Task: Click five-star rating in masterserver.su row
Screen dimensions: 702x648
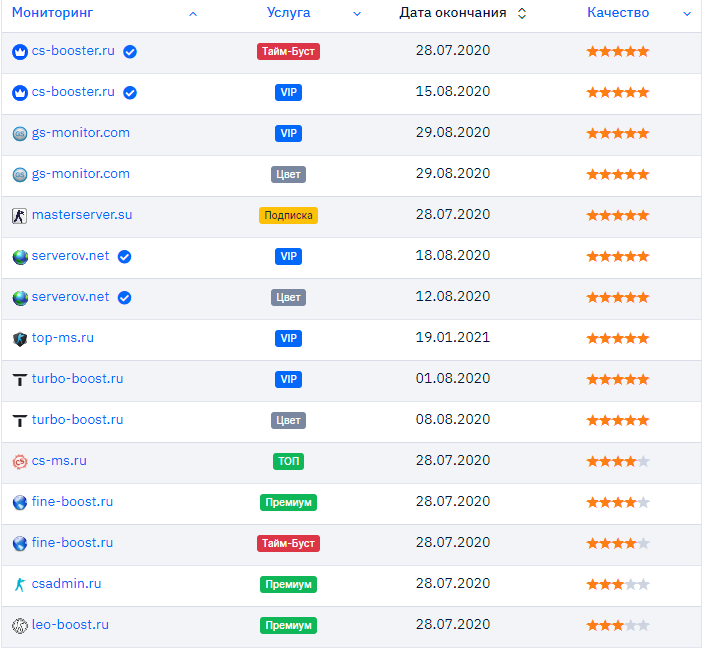Action: tap(618, 215)
